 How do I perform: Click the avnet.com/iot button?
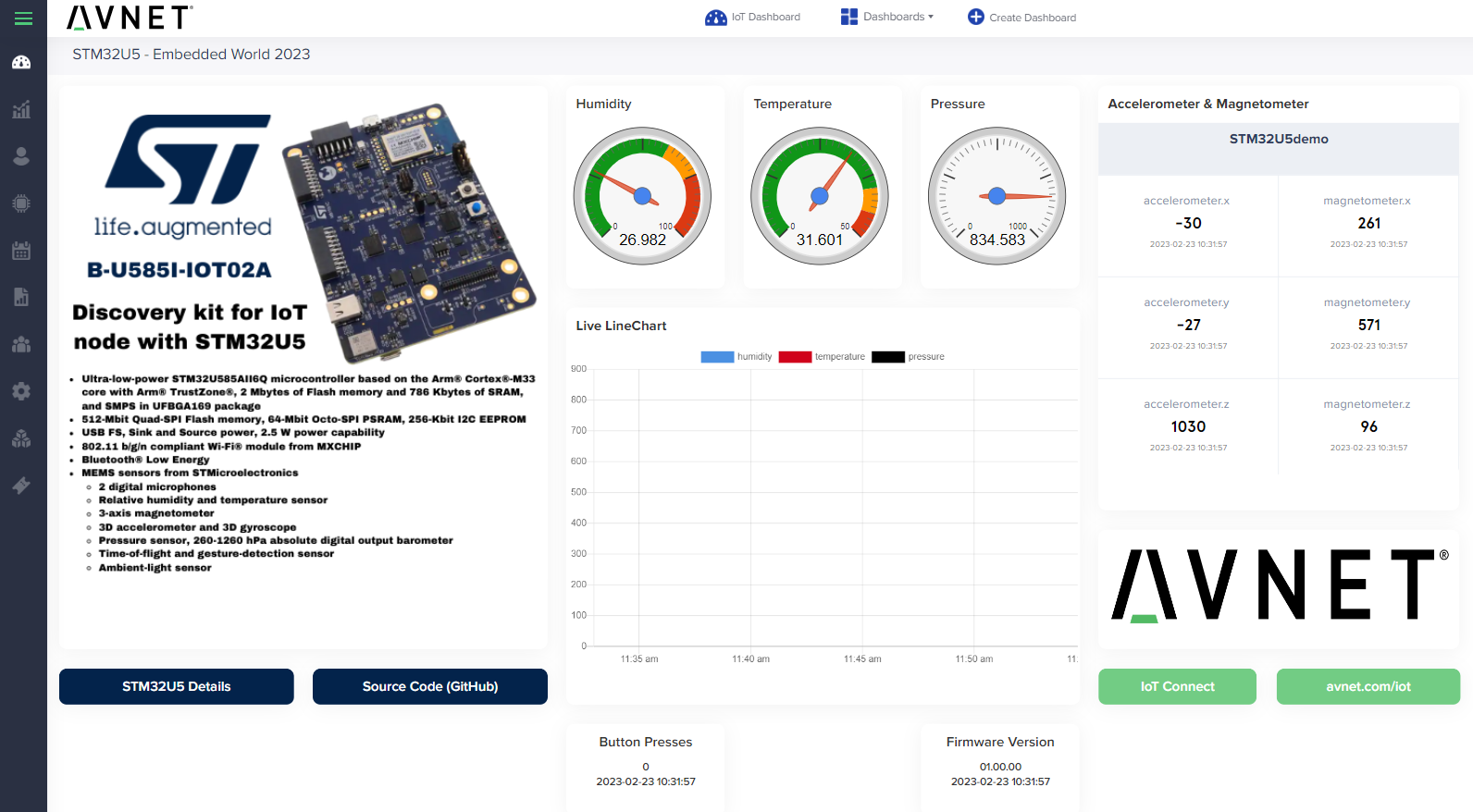point(1368,686)
